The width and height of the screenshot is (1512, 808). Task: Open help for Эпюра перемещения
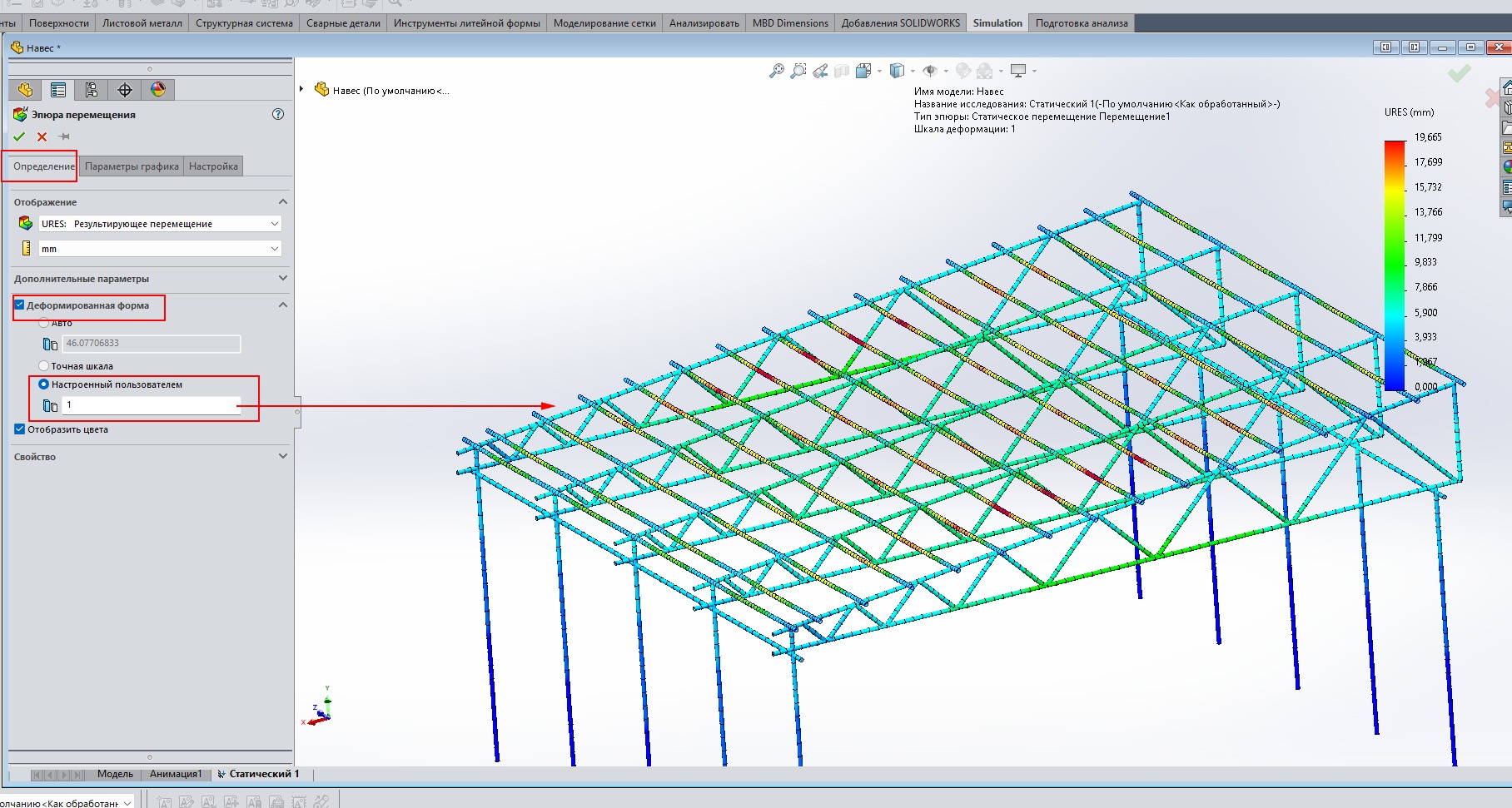click(x=278, y=114)
